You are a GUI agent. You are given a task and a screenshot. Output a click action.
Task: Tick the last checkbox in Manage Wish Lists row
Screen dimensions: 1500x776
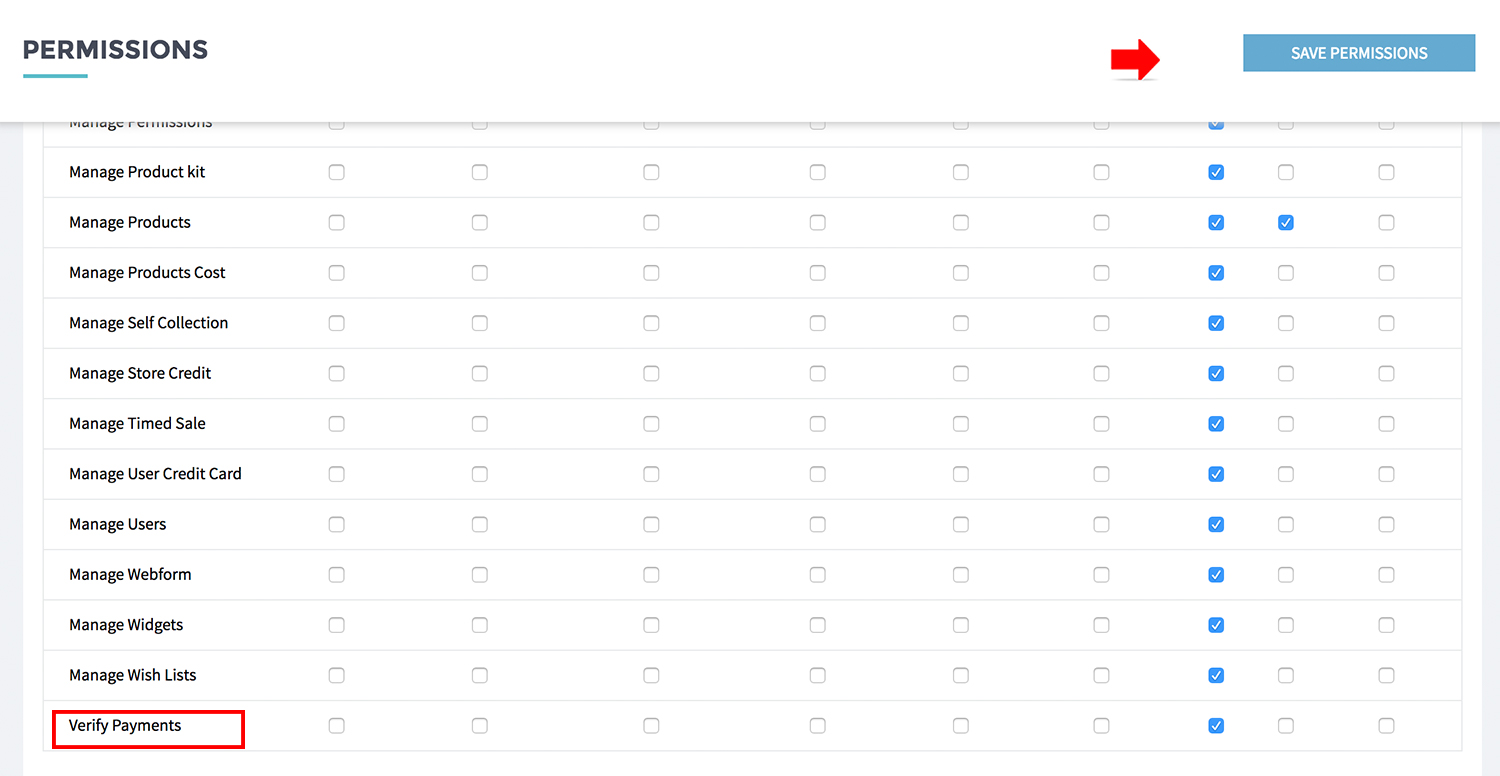(x=1386, y=675)
